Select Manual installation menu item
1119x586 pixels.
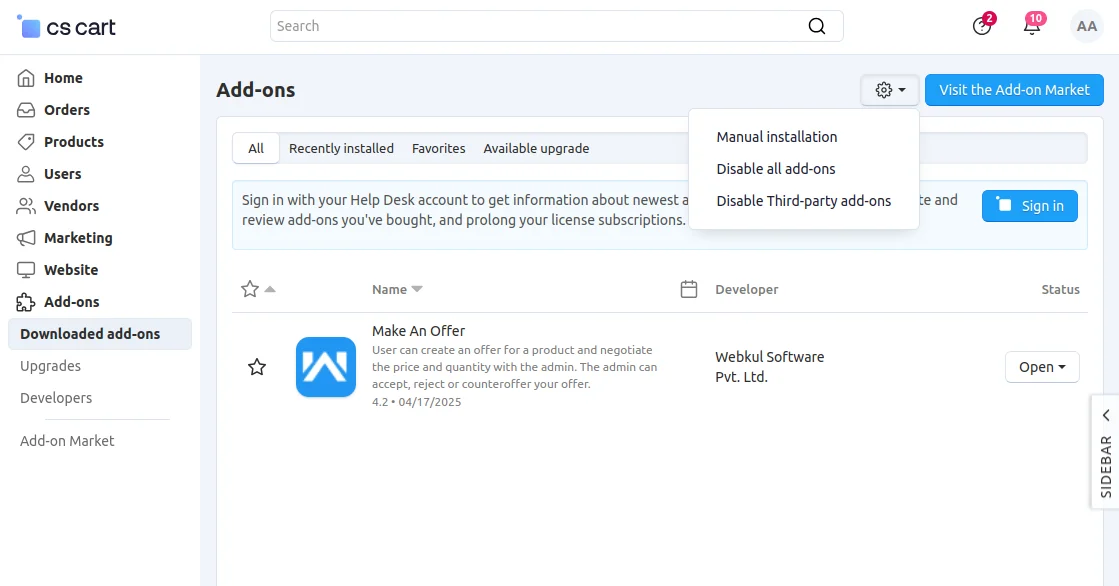click(x=777, y=137)
